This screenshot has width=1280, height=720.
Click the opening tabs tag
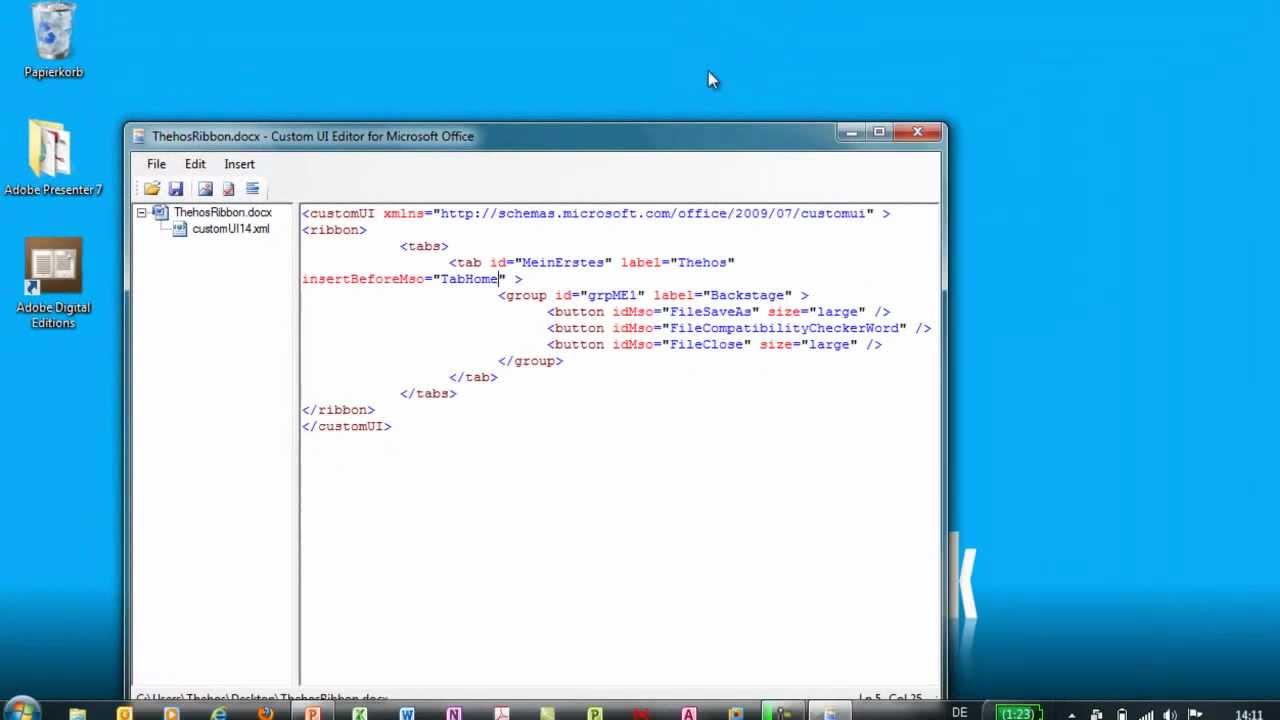[x=424, y=246]
